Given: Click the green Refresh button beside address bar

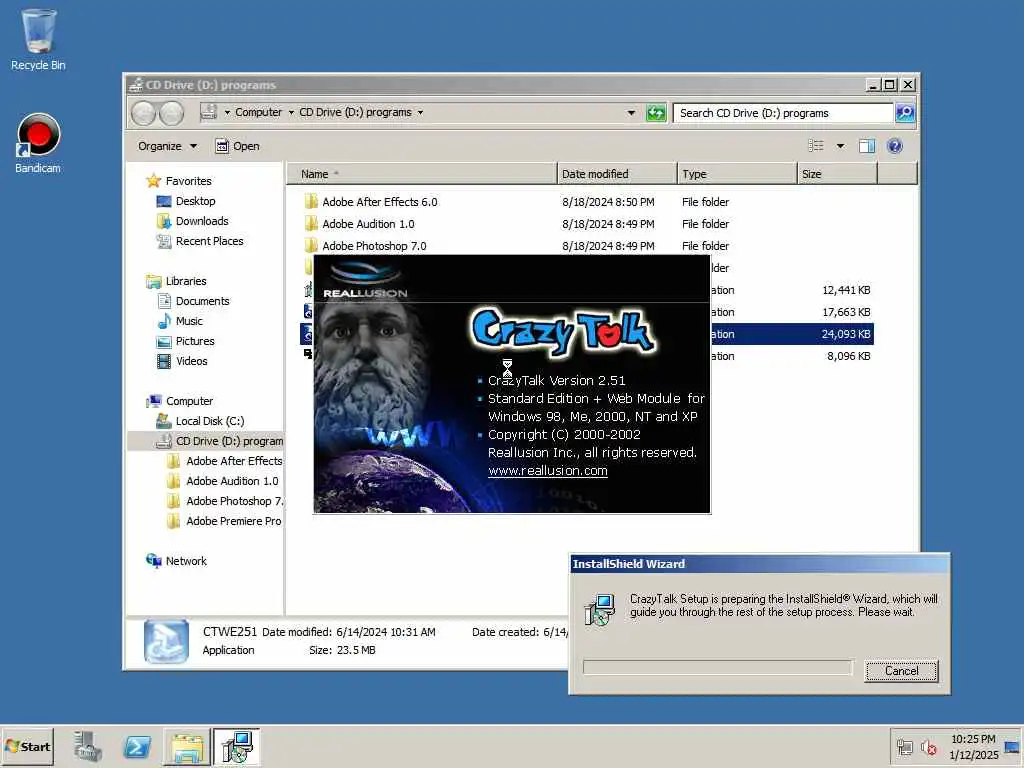Looking at the screenshot, I should point(656,113).
